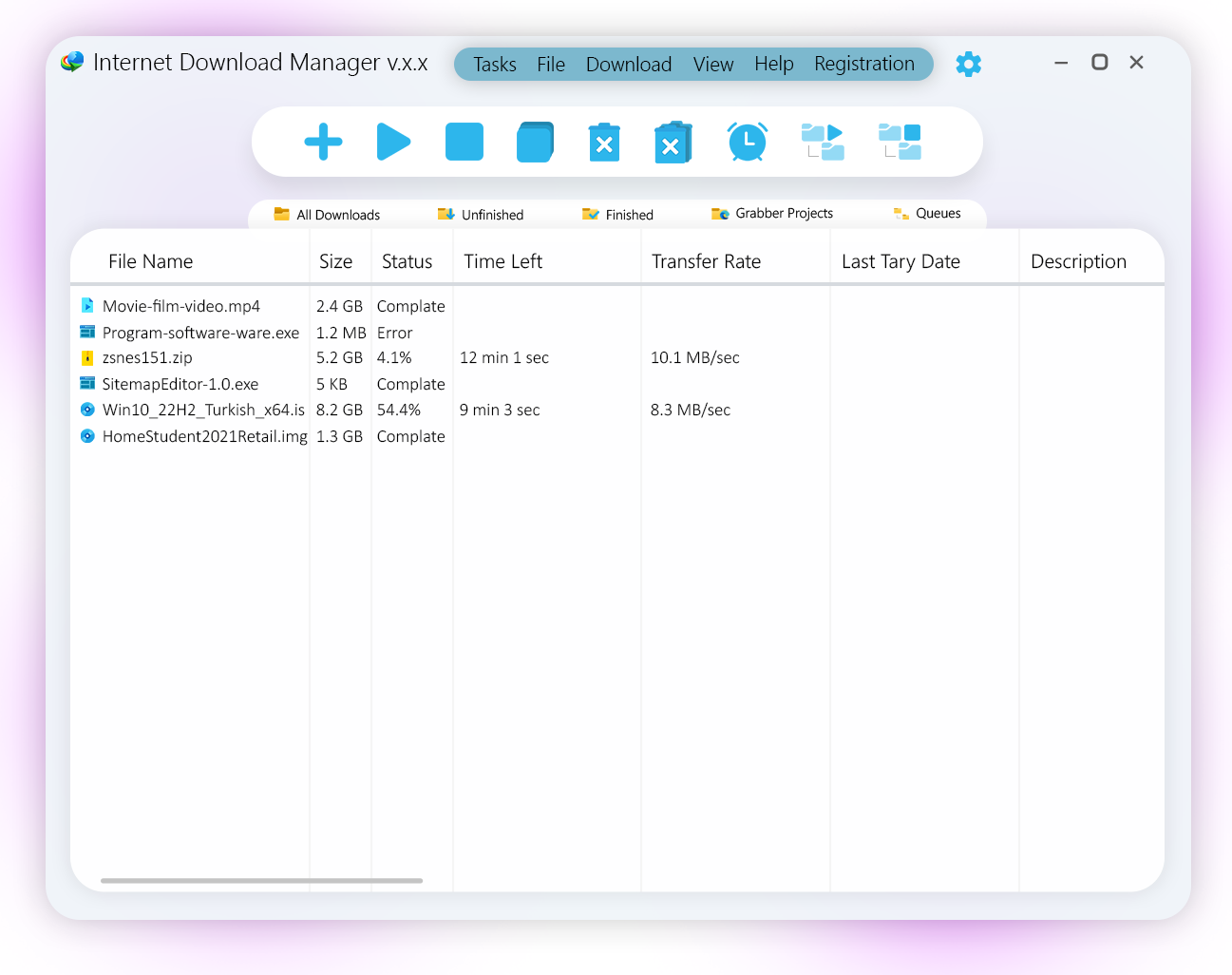1232x975 pixels.
Task: Click the Error status of Program-software-ware.exe
Action: click(x=395, y=333)
